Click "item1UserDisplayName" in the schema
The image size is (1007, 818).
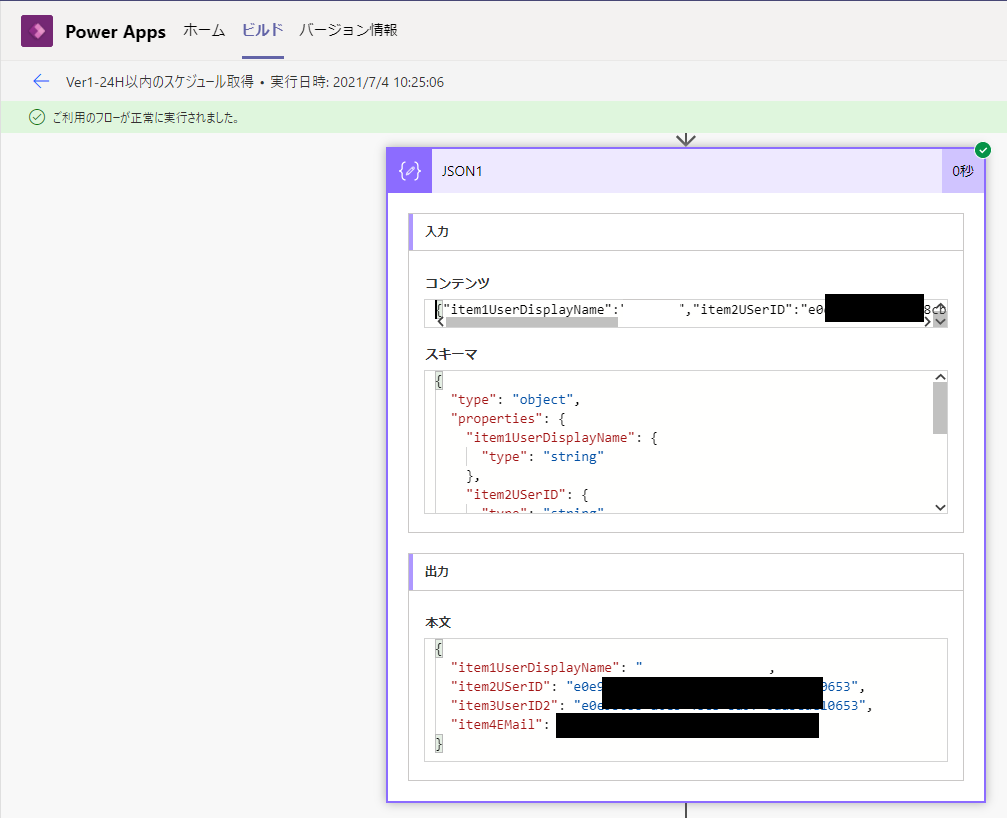[550, 438]
